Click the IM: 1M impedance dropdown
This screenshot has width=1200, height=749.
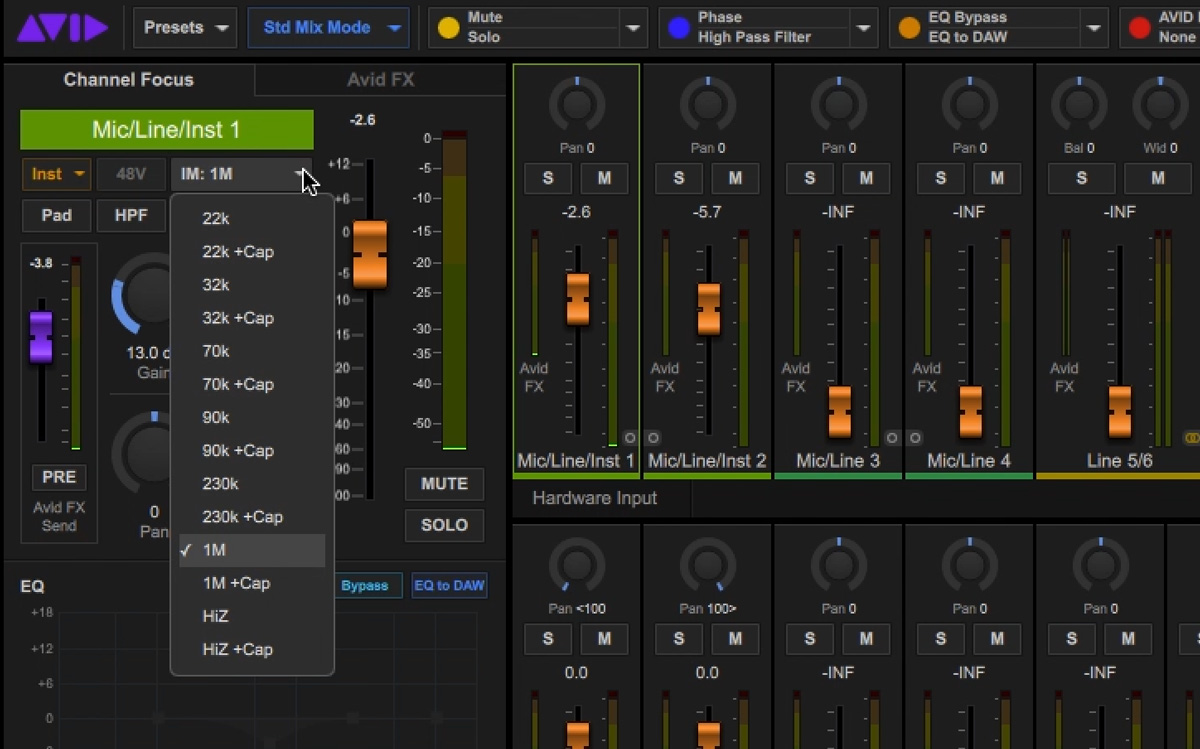click(241, 174)
